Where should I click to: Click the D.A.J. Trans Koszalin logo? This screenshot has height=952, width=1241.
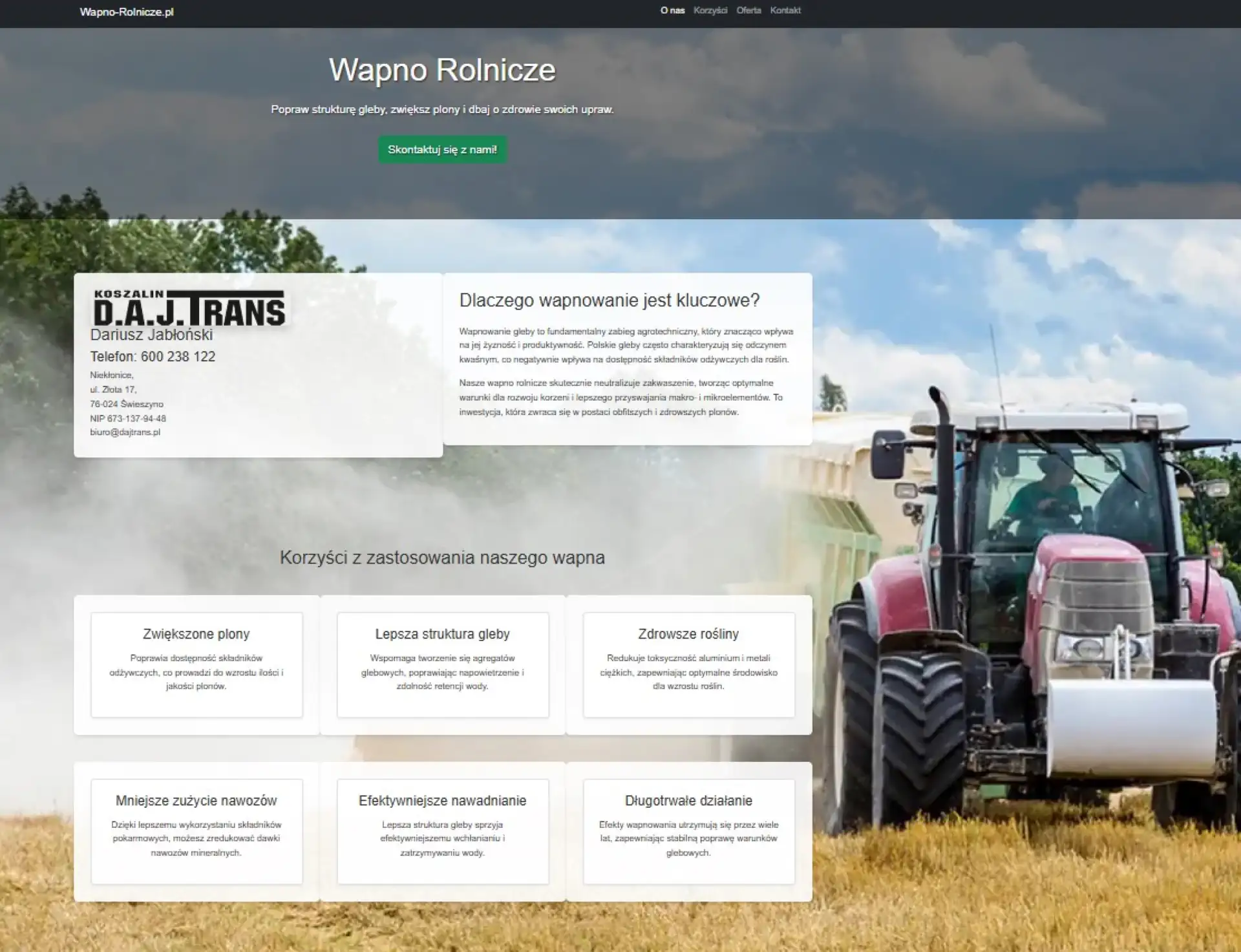coord(189,308)
